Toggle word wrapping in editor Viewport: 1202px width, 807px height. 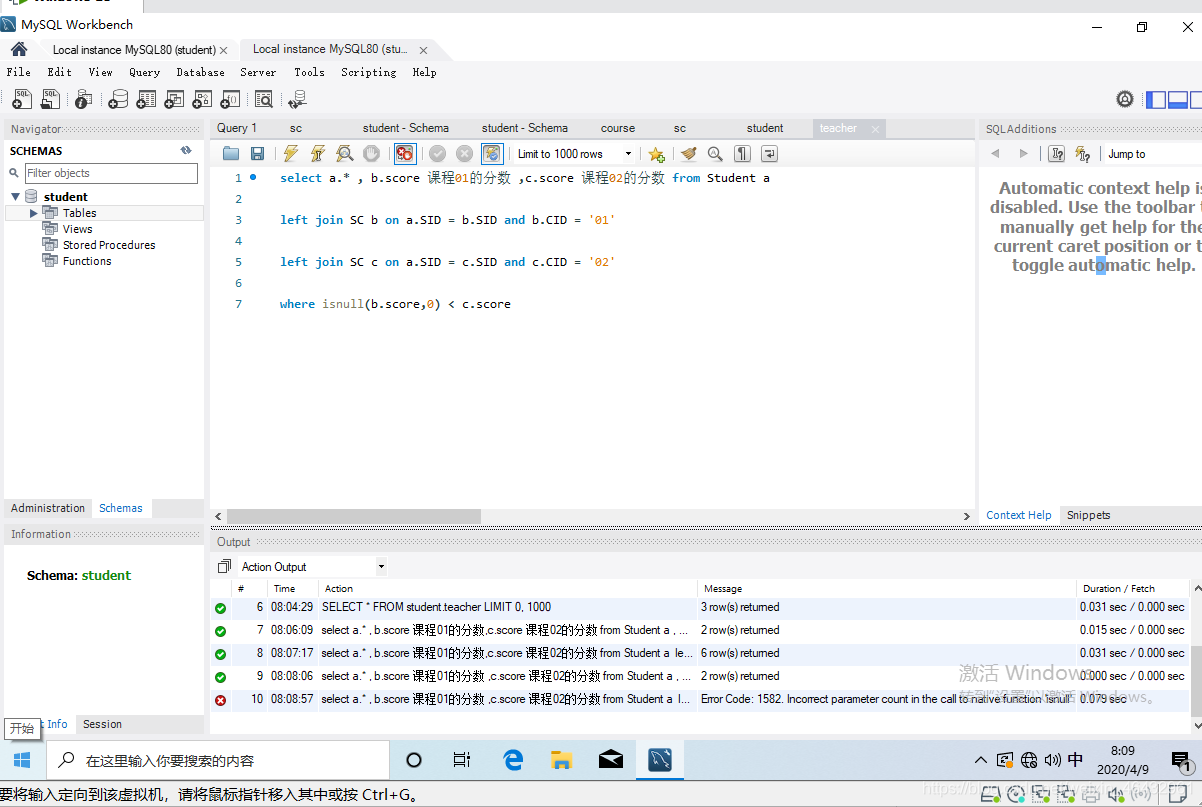pyautogui.click(x=769, y=154)
